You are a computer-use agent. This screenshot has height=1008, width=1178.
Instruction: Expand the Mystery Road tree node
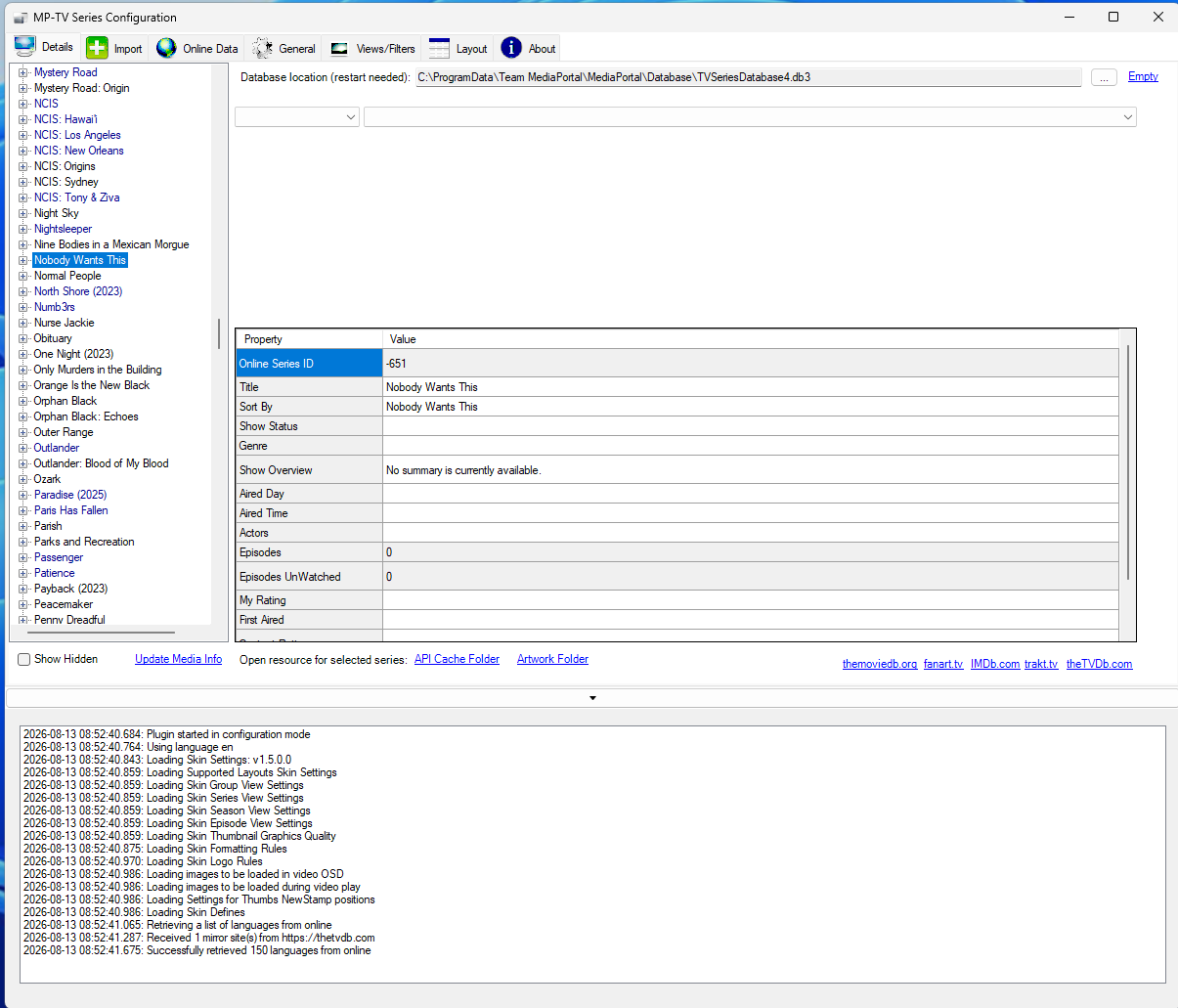[x=23, y=72]
